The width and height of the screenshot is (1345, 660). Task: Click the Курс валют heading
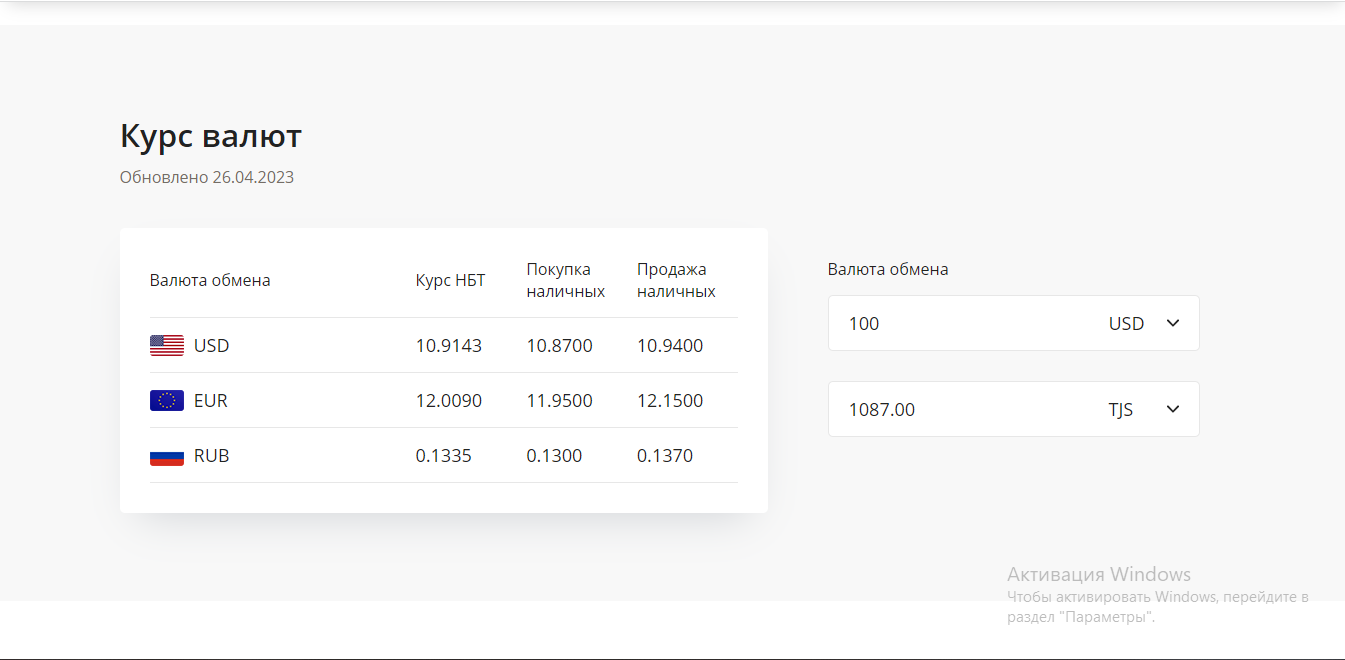210,136
